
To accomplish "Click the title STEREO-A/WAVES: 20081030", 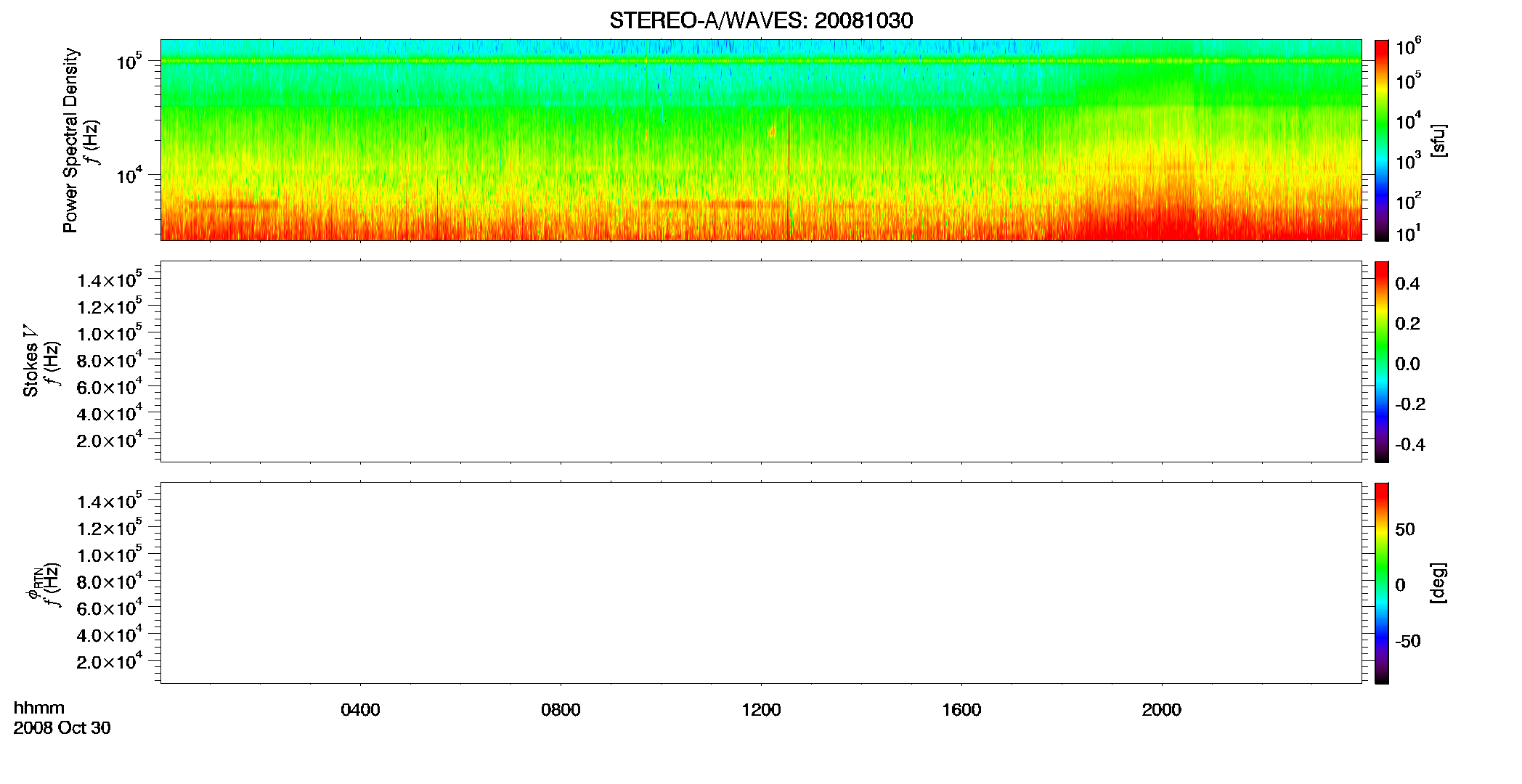I will (761, 20).
